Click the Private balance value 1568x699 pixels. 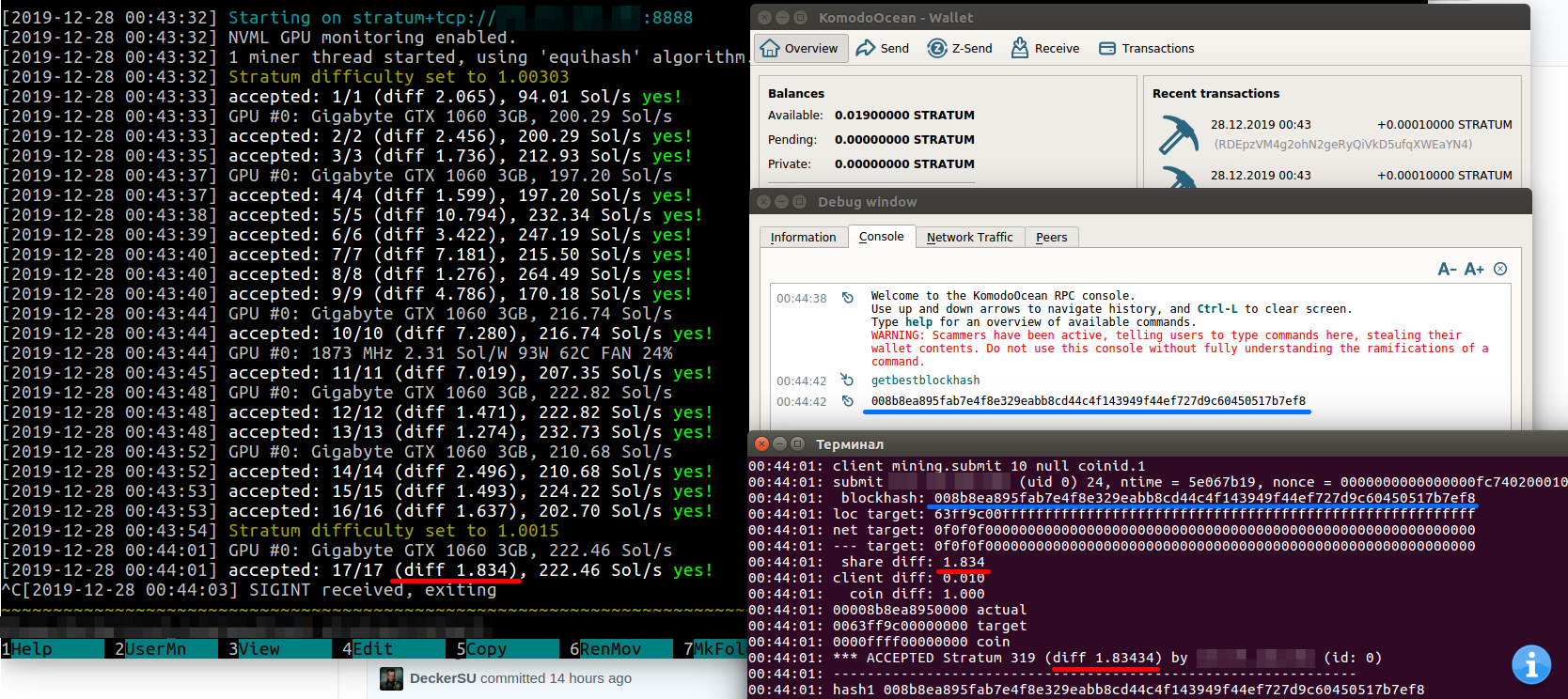(904, 164)
